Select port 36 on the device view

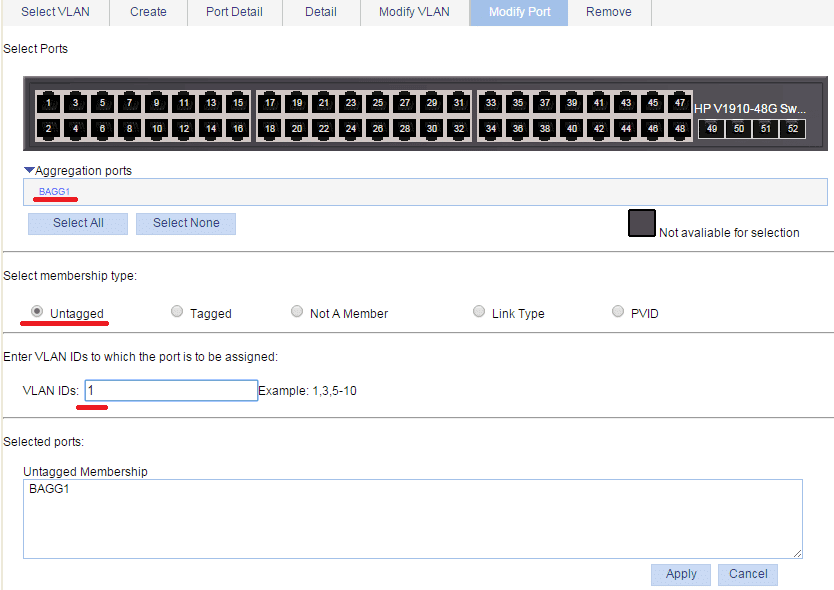(x=518, y=129)
